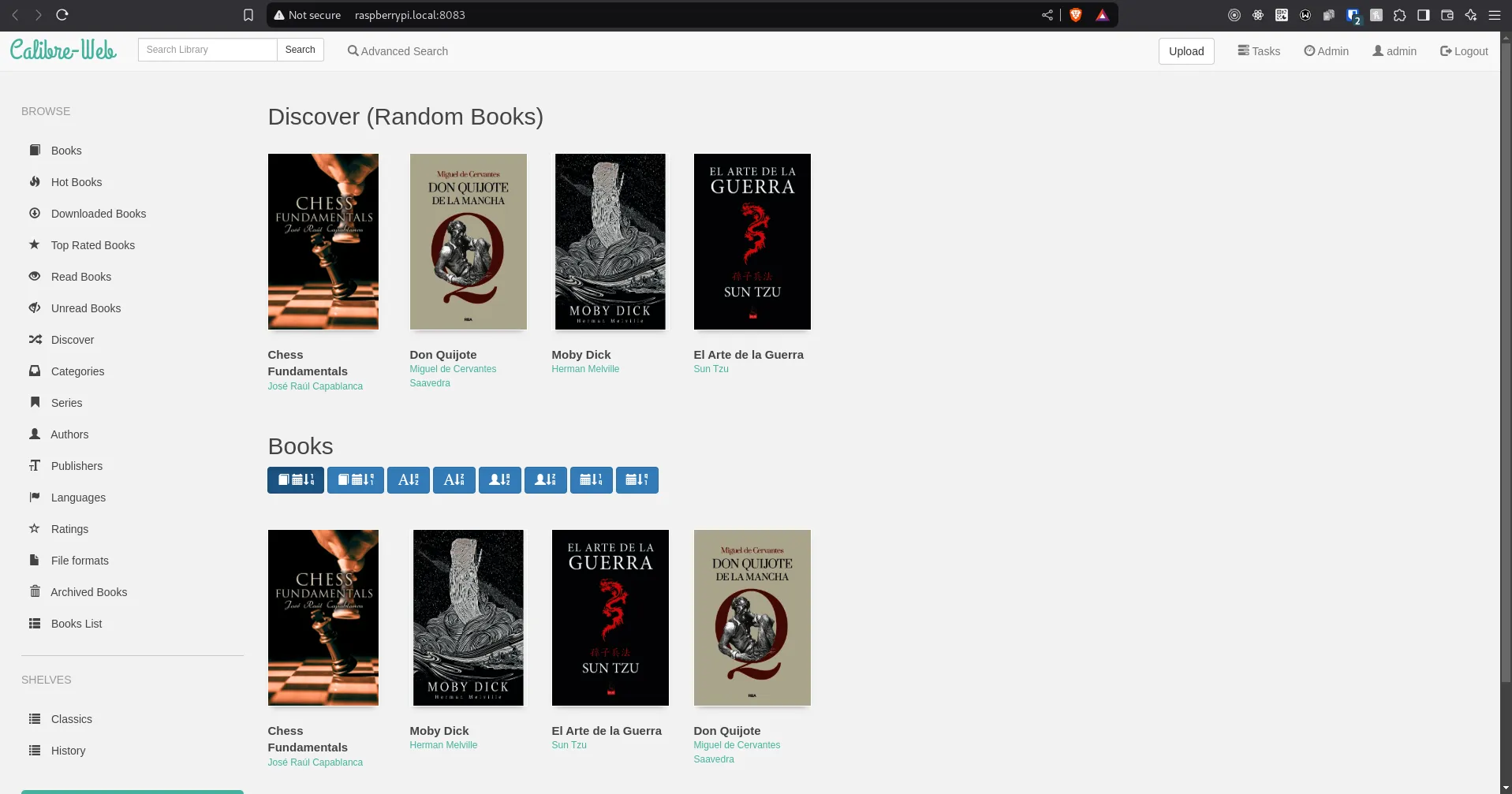
Task: Browse Languages in the sidebar
Action: point(78,498)
